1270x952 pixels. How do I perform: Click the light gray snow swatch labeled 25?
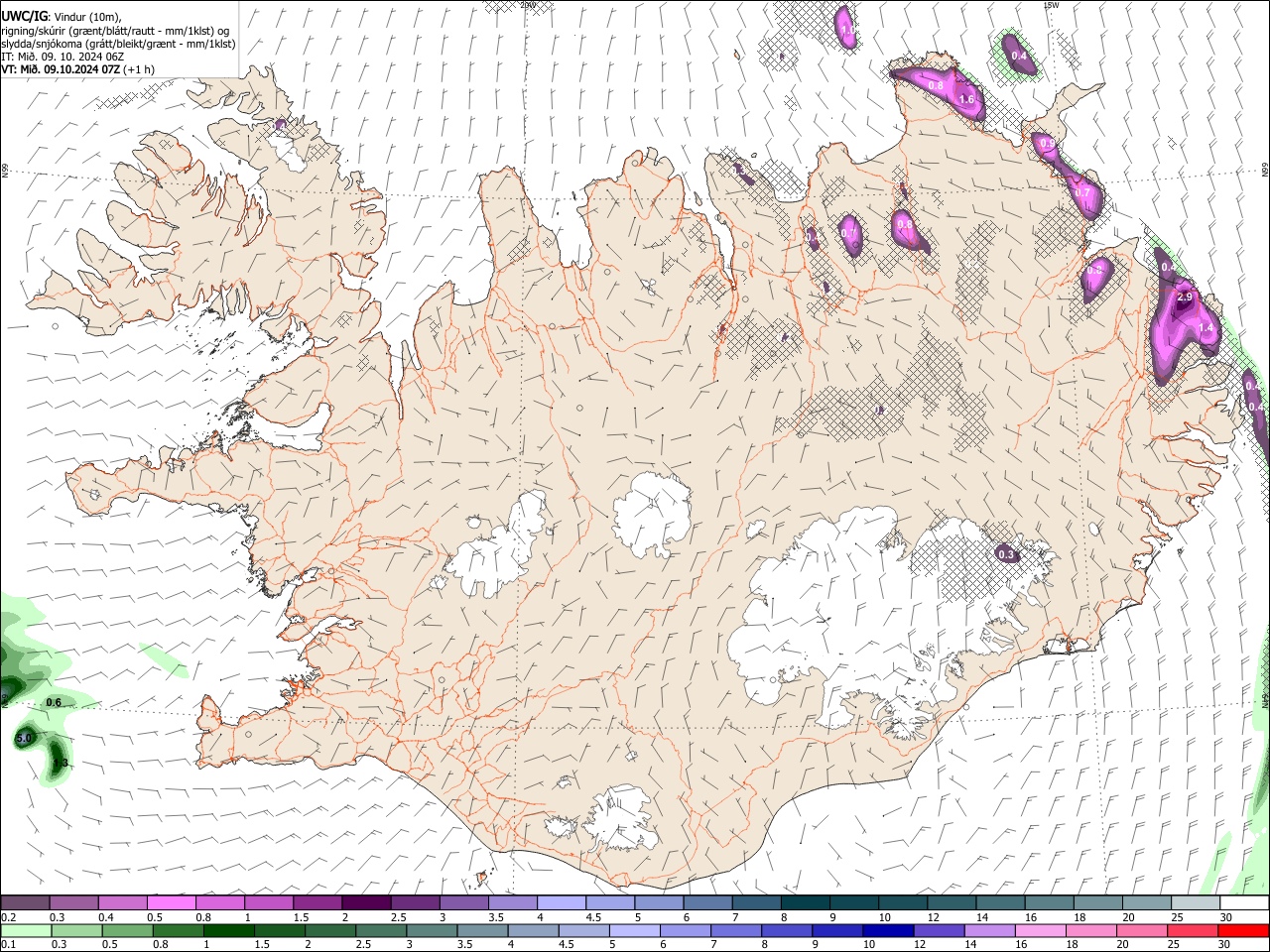[1196, 902]
